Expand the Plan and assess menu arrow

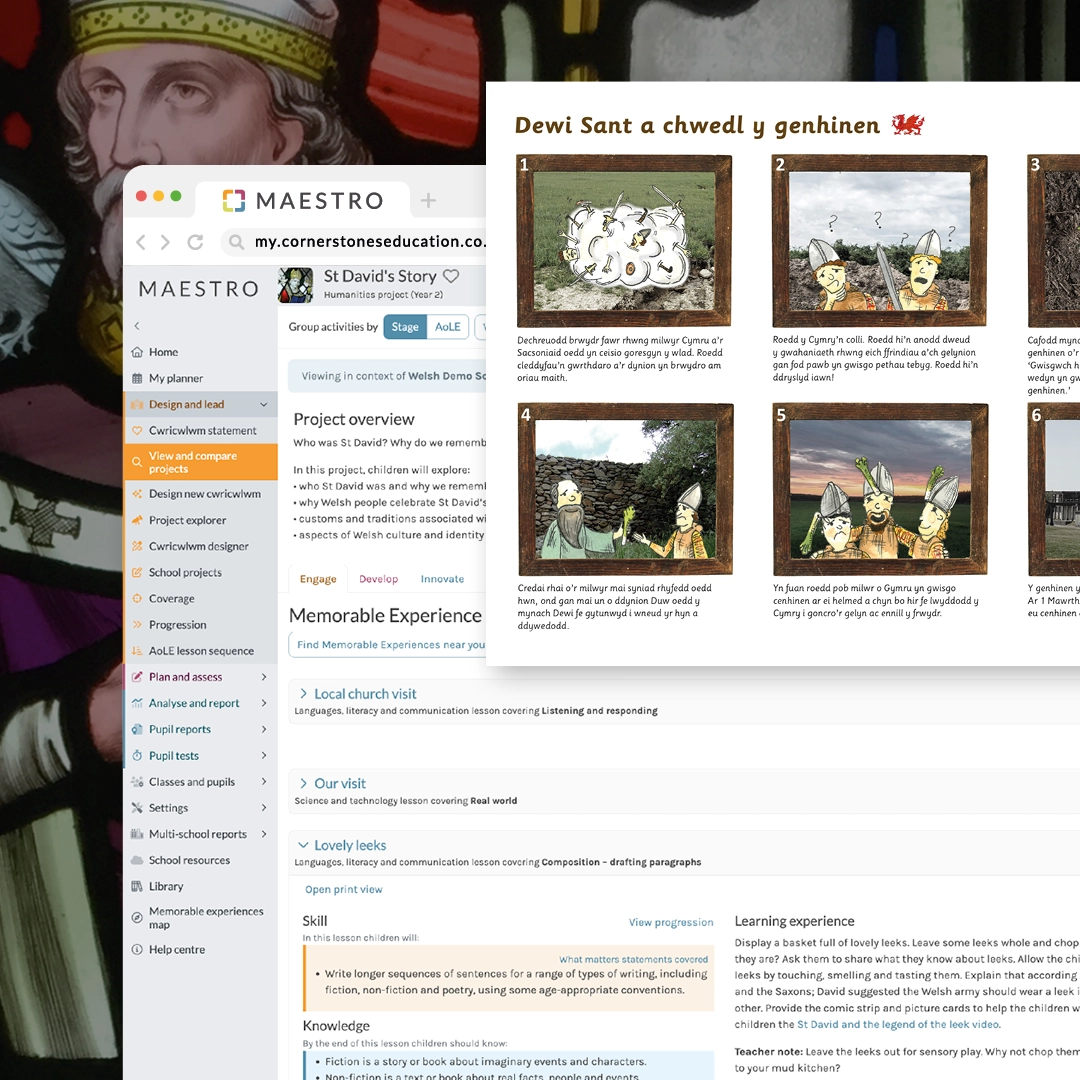click(264, 677)
